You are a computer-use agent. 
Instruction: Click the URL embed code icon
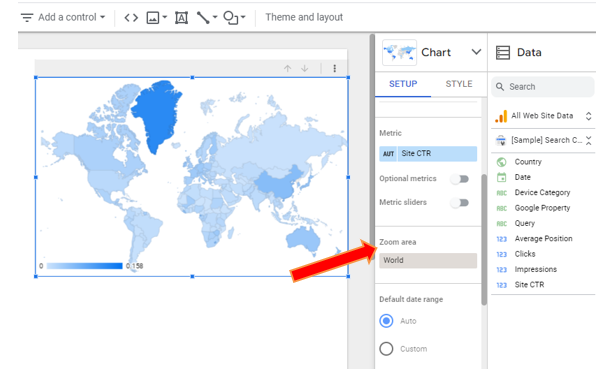(x=131, y=18)
